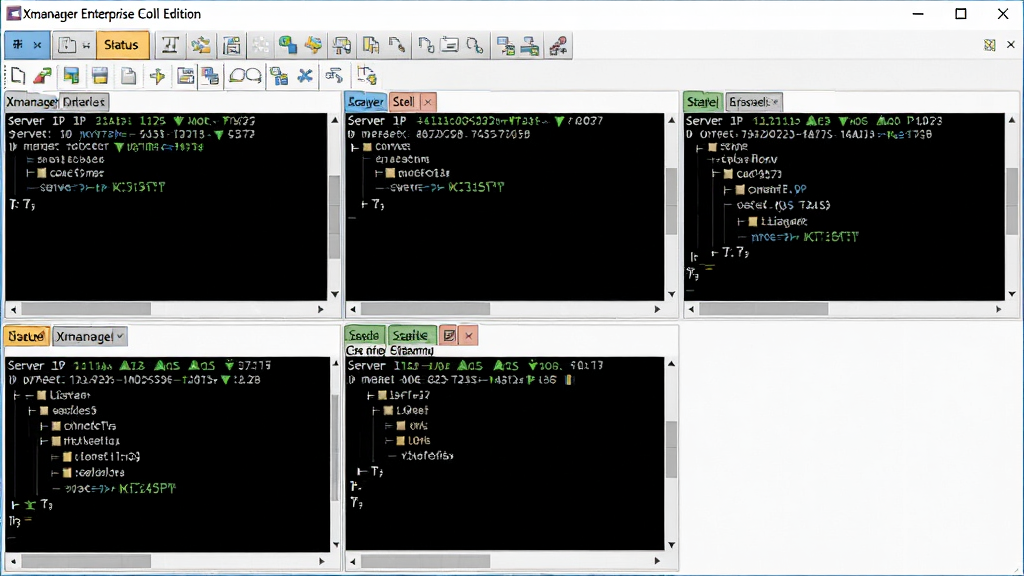Click the speech bubbles icon in the second toolbar

click(245, 76)
